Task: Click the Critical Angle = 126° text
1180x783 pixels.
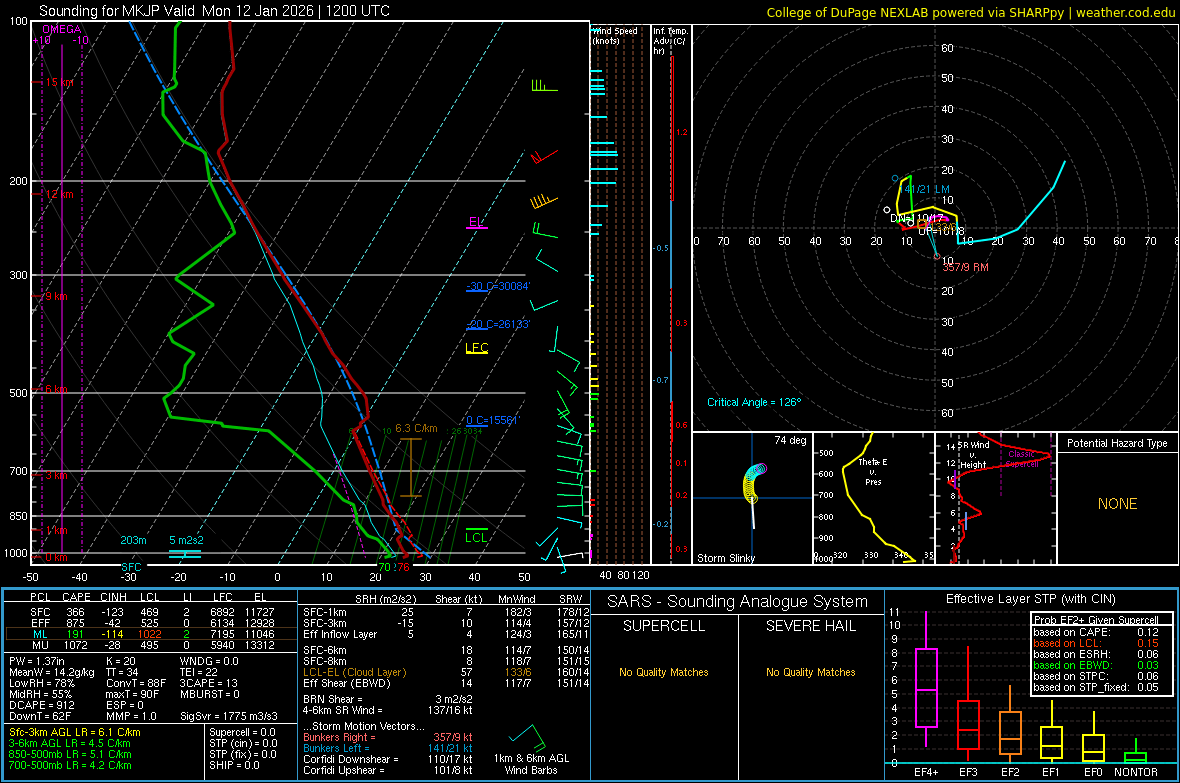Action: (x=754, y=402)
